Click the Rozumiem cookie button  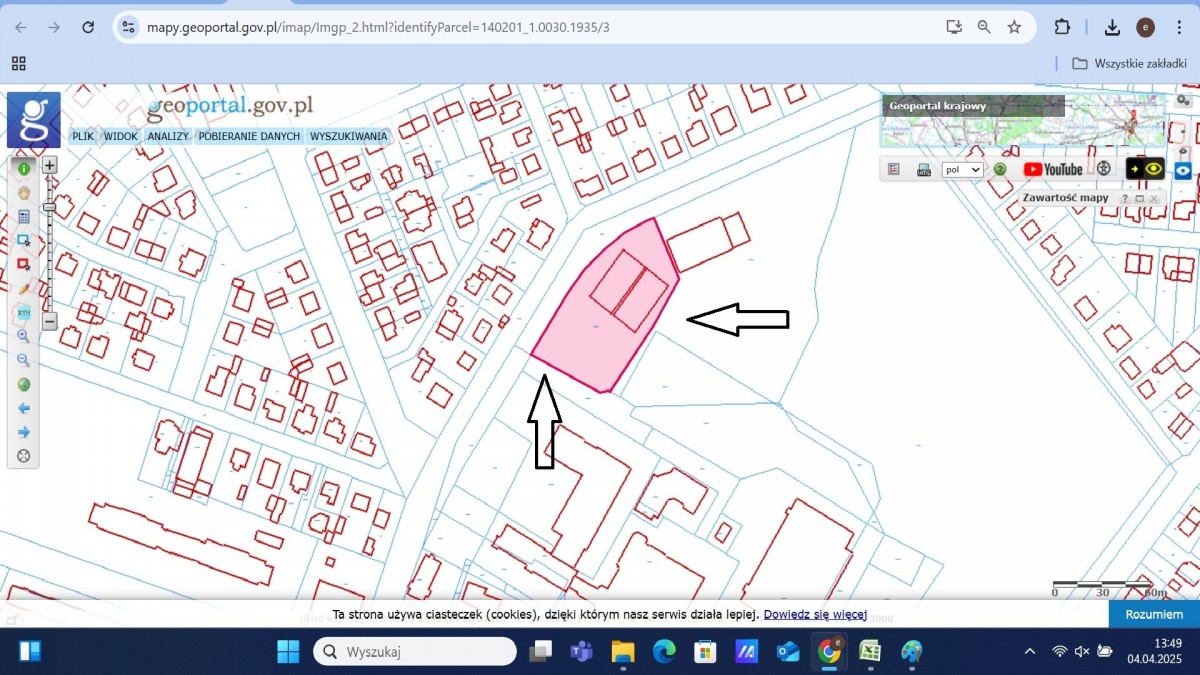click(1154, 615)
